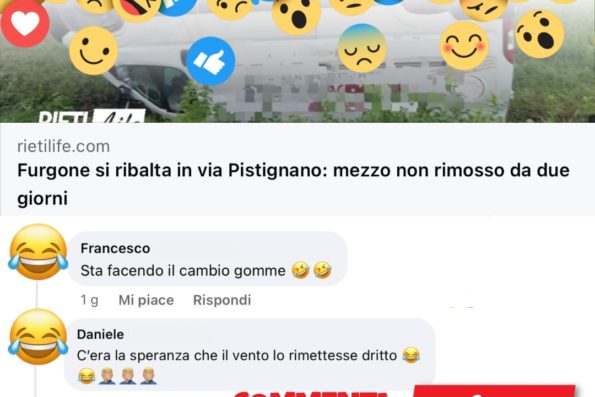Click Francesco's cambio gomme comment bubble
Viewport: 595px width, 397px height.
[208, 259]
